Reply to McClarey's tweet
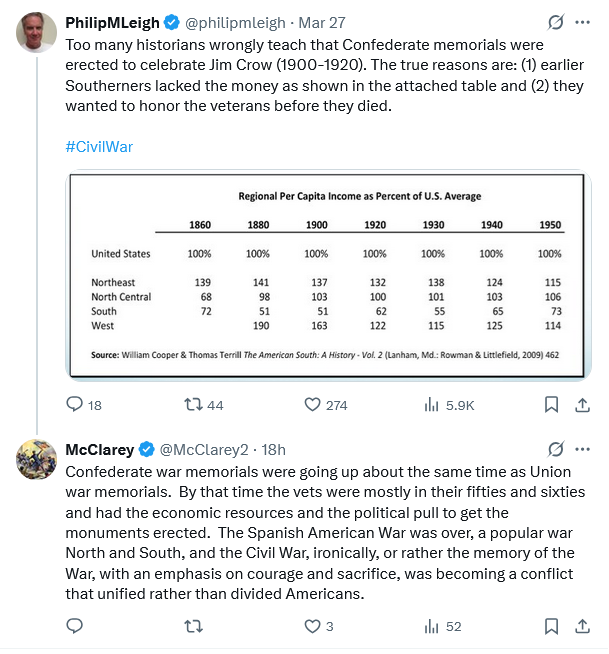This screenshot has width=609, height=654. coord(75,626)
